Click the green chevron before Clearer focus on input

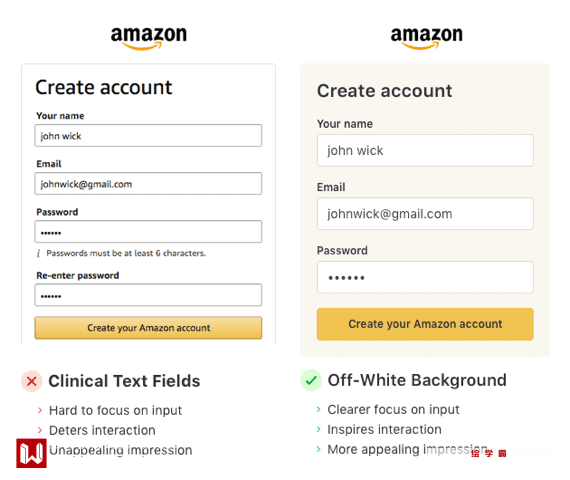318,409
